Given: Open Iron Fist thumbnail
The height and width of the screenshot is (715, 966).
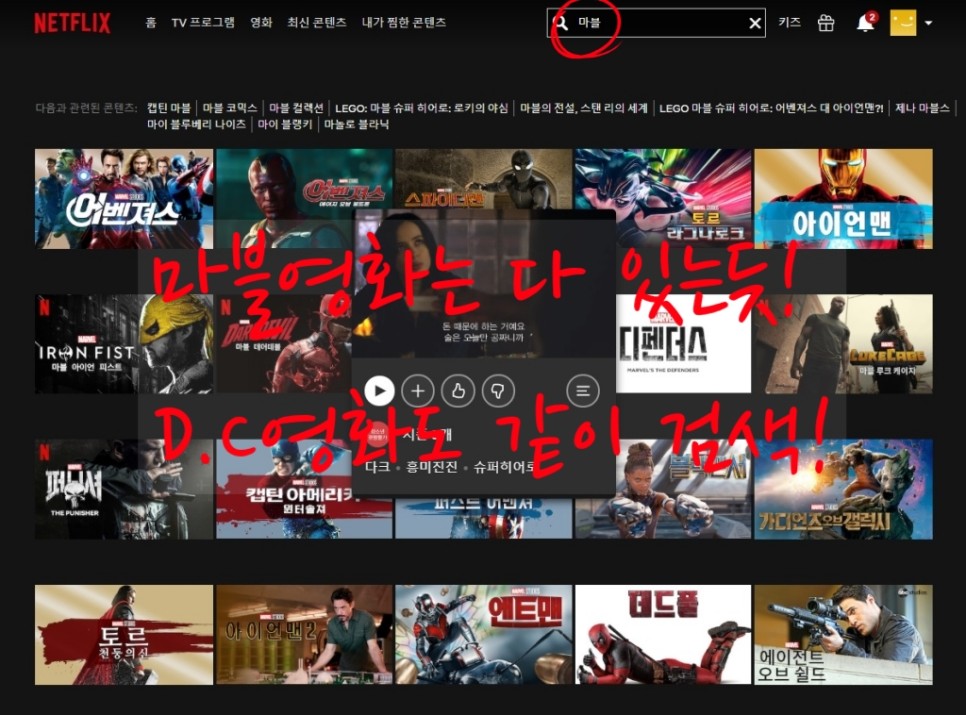Looking at the screenshot, I should [x=124, y=344].
